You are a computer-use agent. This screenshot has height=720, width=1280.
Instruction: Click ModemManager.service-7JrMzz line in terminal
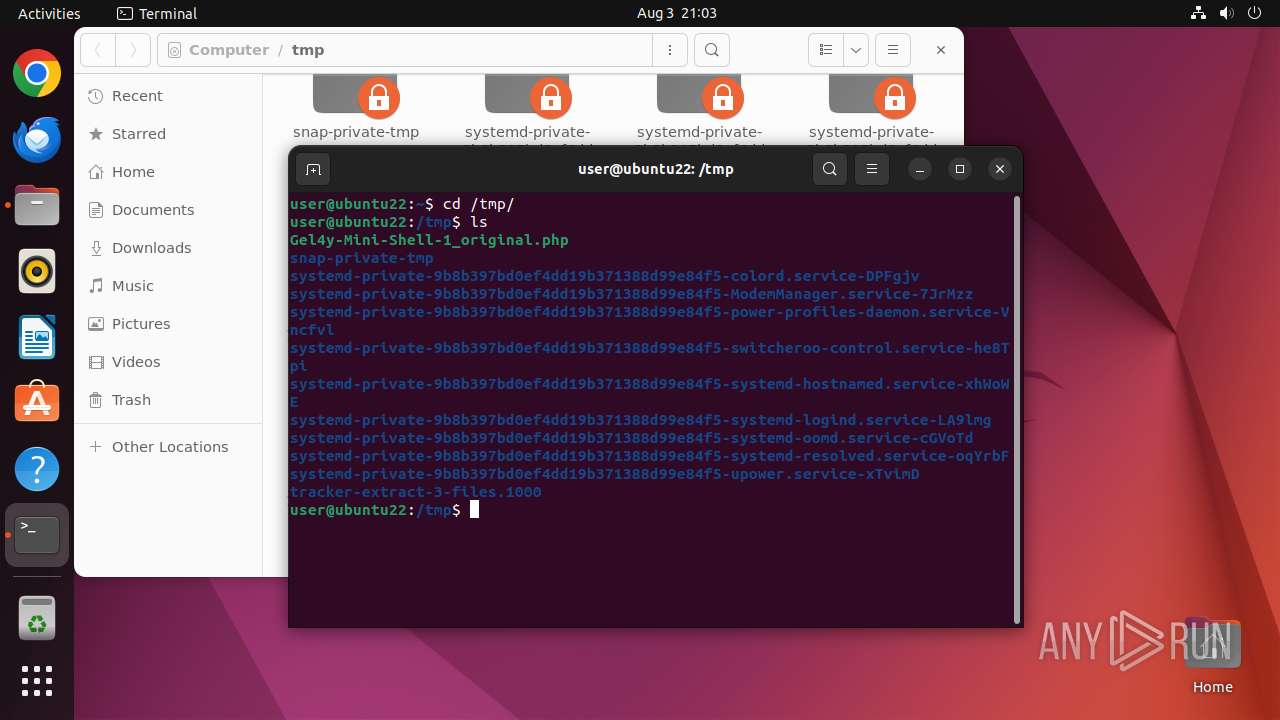[631, 294]
